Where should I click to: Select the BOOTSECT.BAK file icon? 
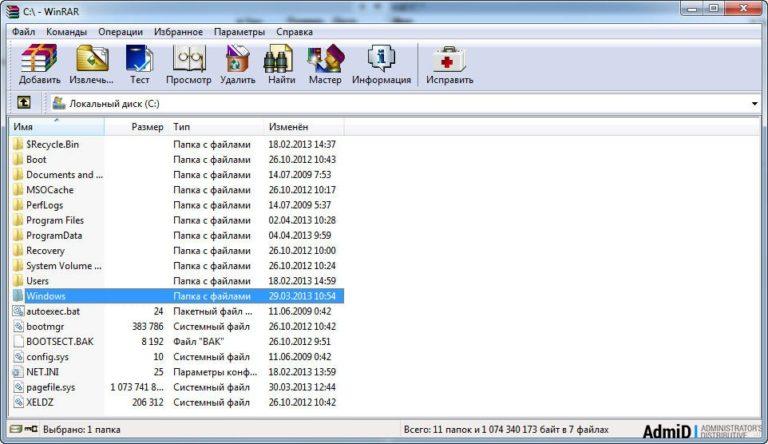(18, 342)
